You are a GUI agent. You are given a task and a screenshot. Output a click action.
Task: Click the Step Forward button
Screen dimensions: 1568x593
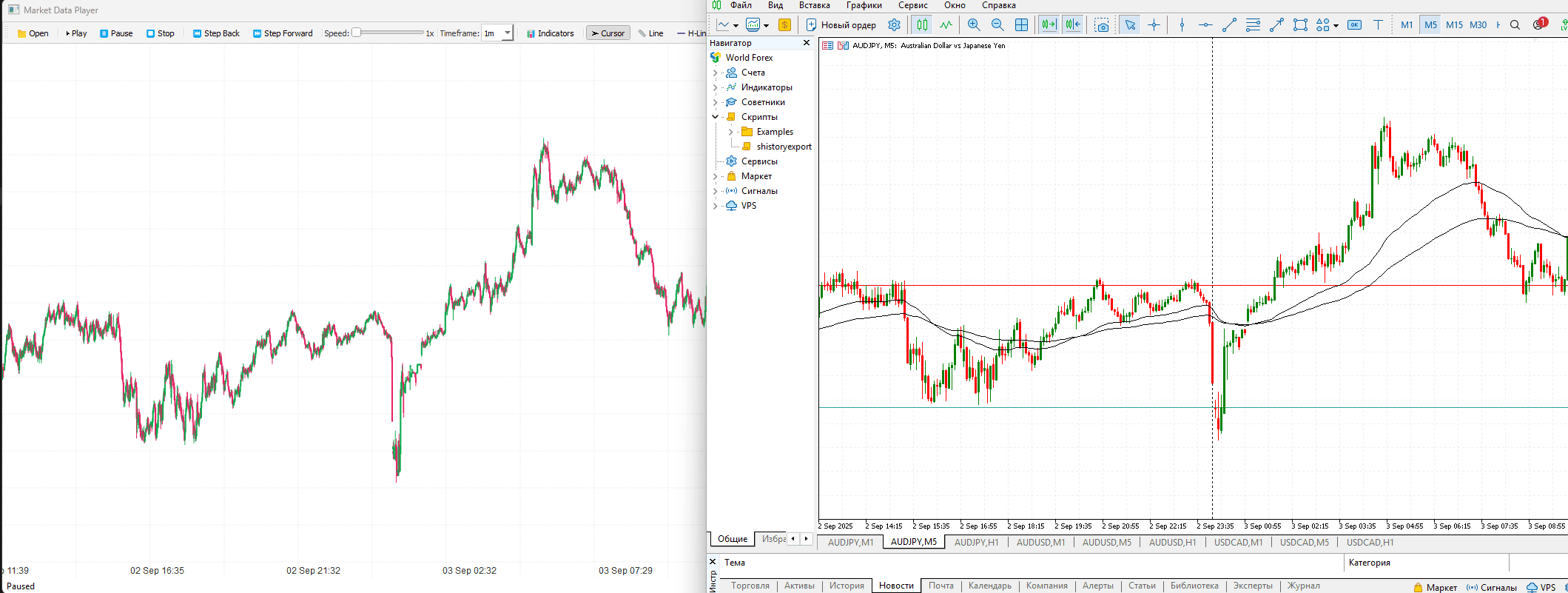coord(283,33)
